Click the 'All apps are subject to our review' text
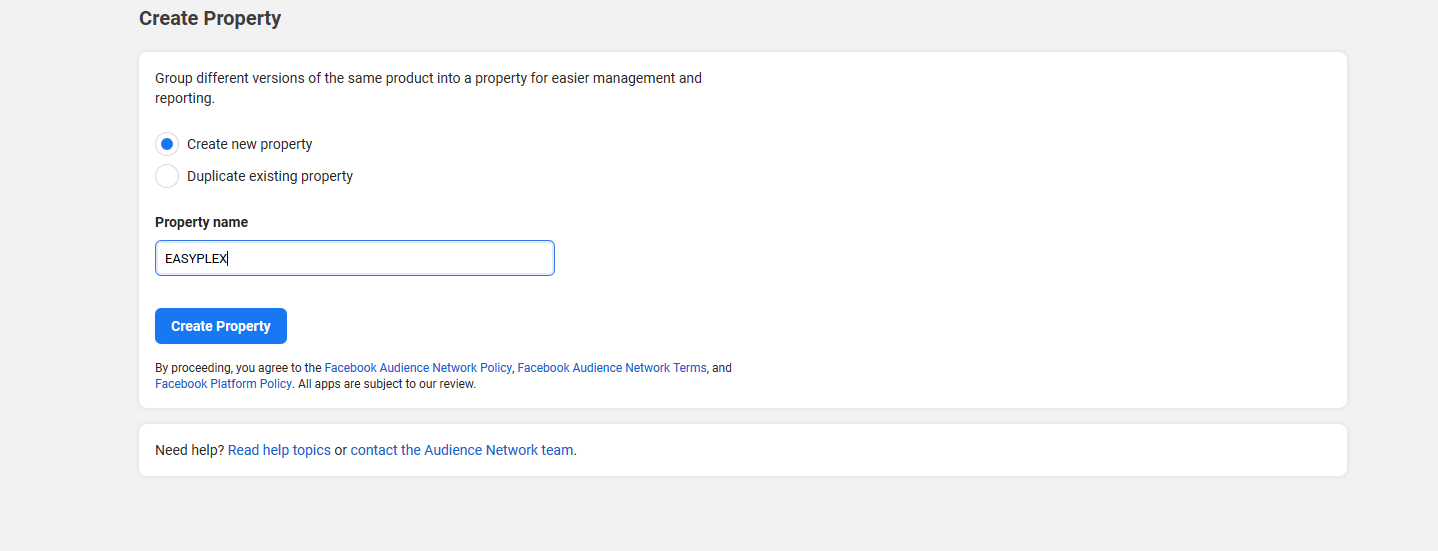Image resolution: width=1438 pixels, height=551 pixels. tap(386, 384)
